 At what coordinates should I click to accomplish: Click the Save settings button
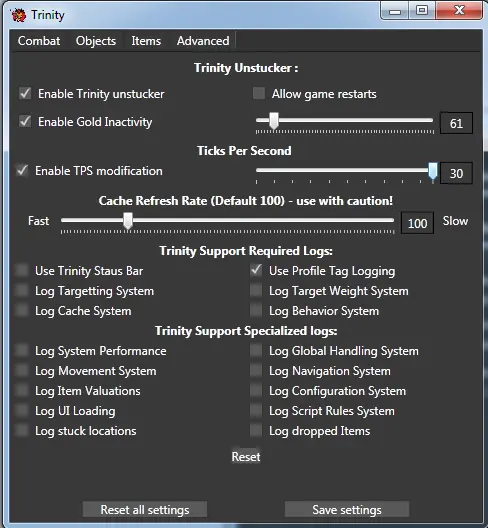click(347, 509)
